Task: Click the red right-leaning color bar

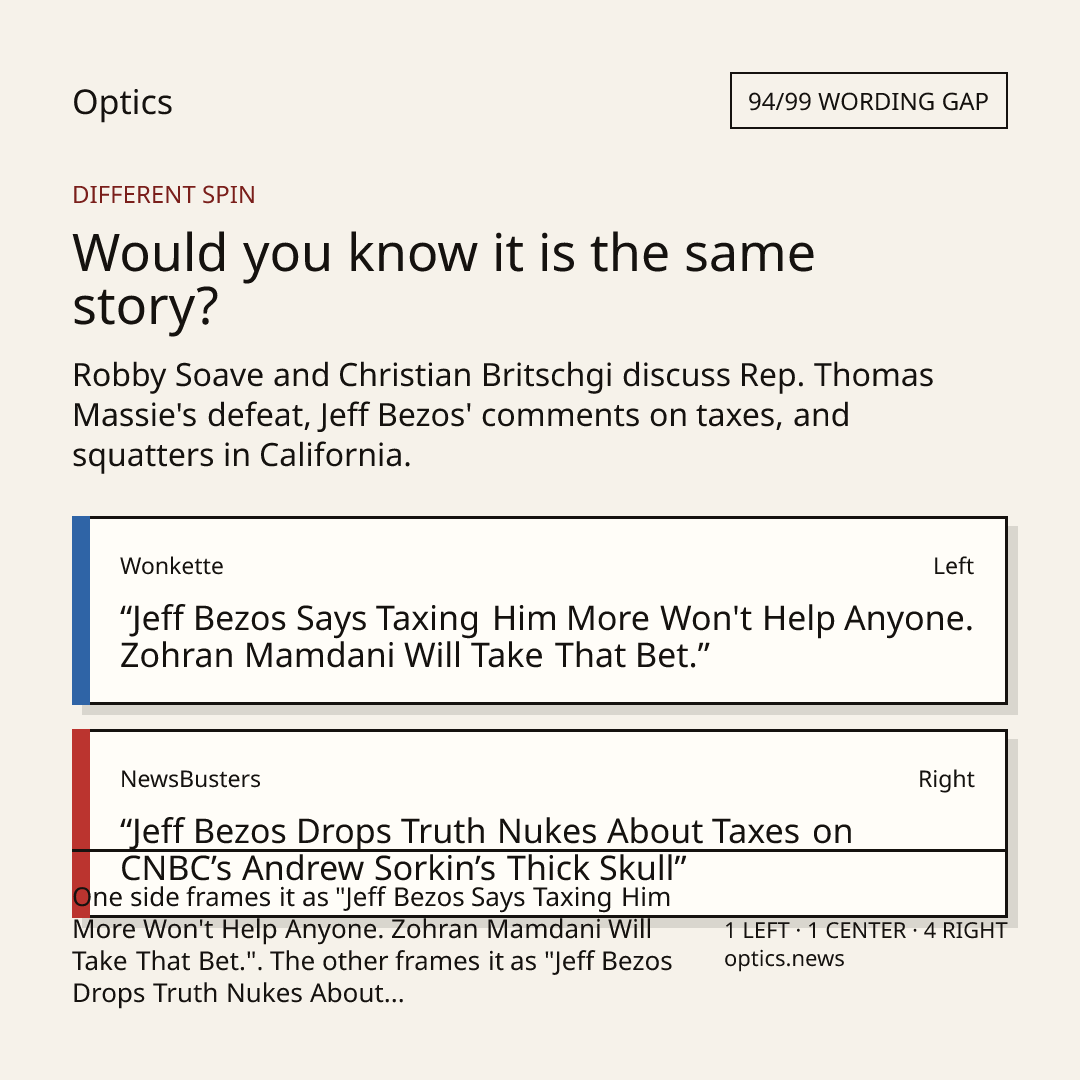Action: tap(81, 823)
